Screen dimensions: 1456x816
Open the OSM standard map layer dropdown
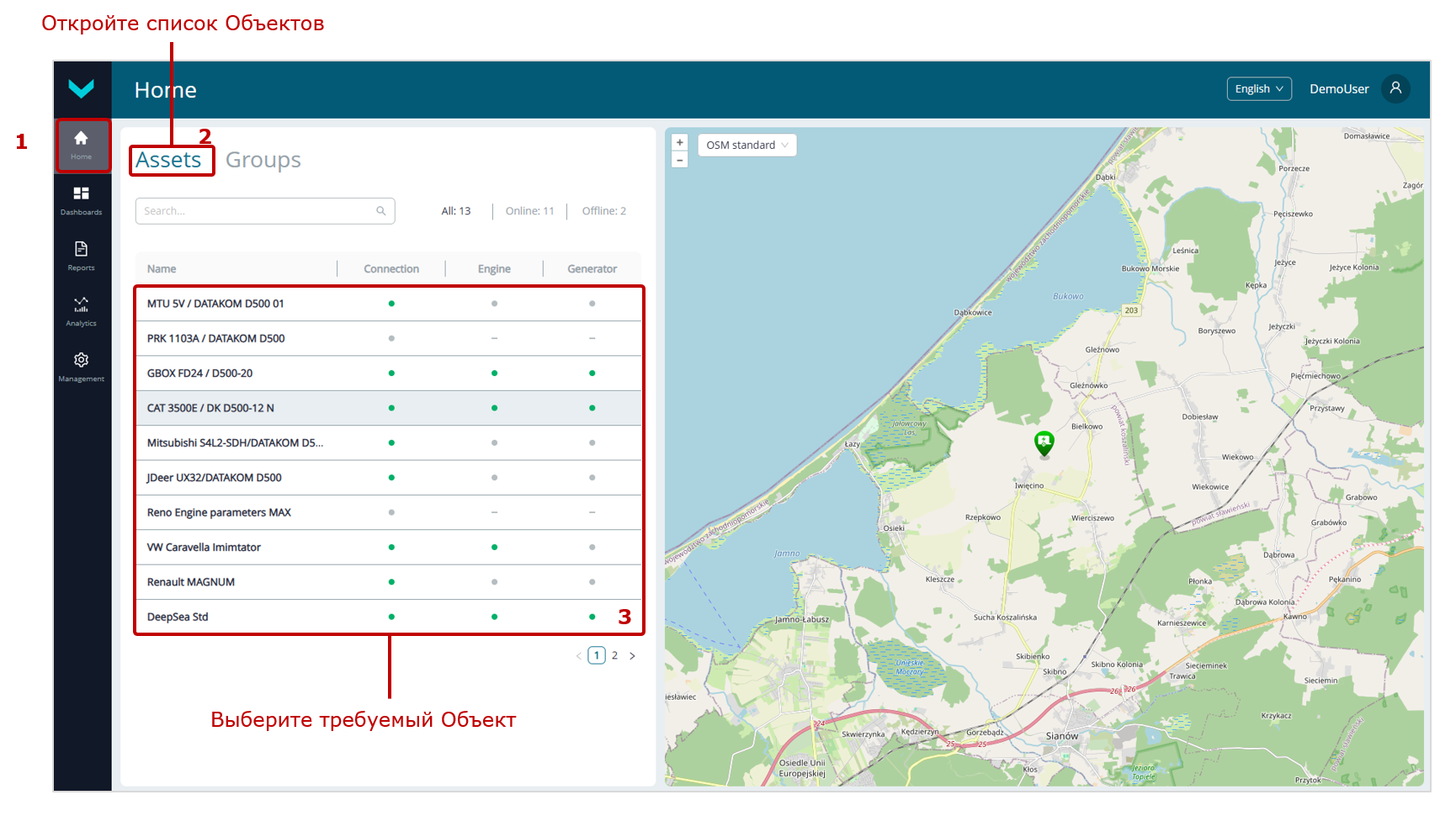point(747,146)
